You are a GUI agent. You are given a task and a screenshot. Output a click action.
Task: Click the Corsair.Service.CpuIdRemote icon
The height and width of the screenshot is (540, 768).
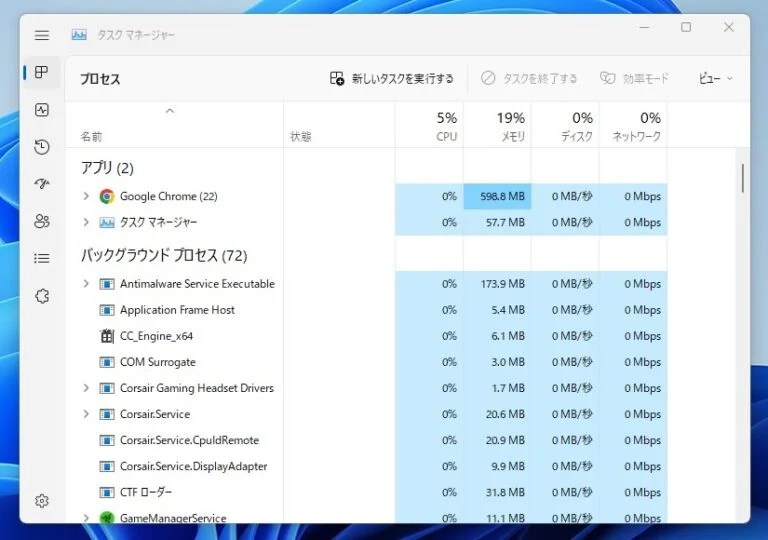tap(107, 440)
